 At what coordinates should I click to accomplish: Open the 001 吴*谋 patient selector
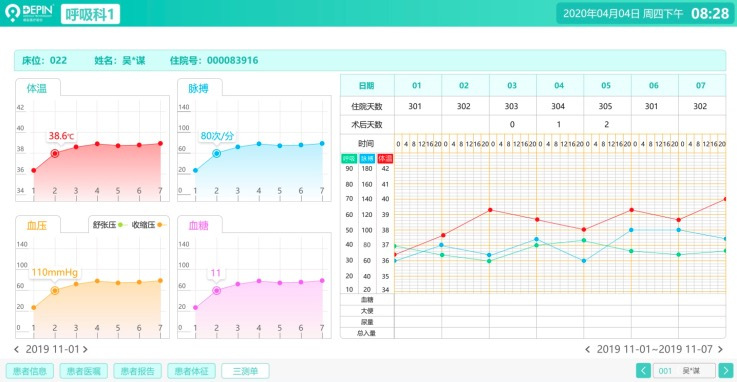[x=684, y=371]
